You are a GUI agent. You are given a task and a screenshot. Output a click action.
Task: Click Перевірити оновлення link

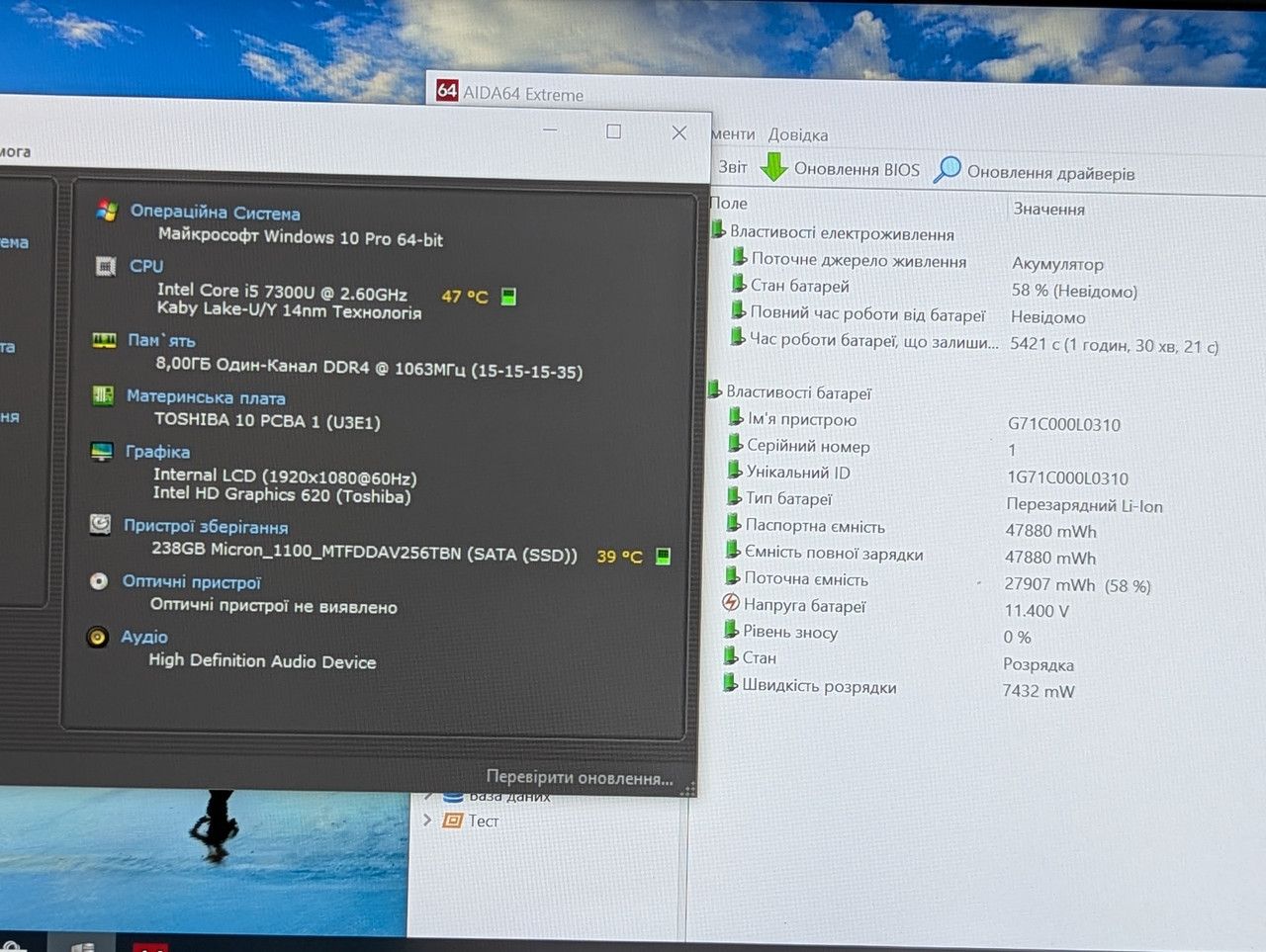click(x=580, y=778)
